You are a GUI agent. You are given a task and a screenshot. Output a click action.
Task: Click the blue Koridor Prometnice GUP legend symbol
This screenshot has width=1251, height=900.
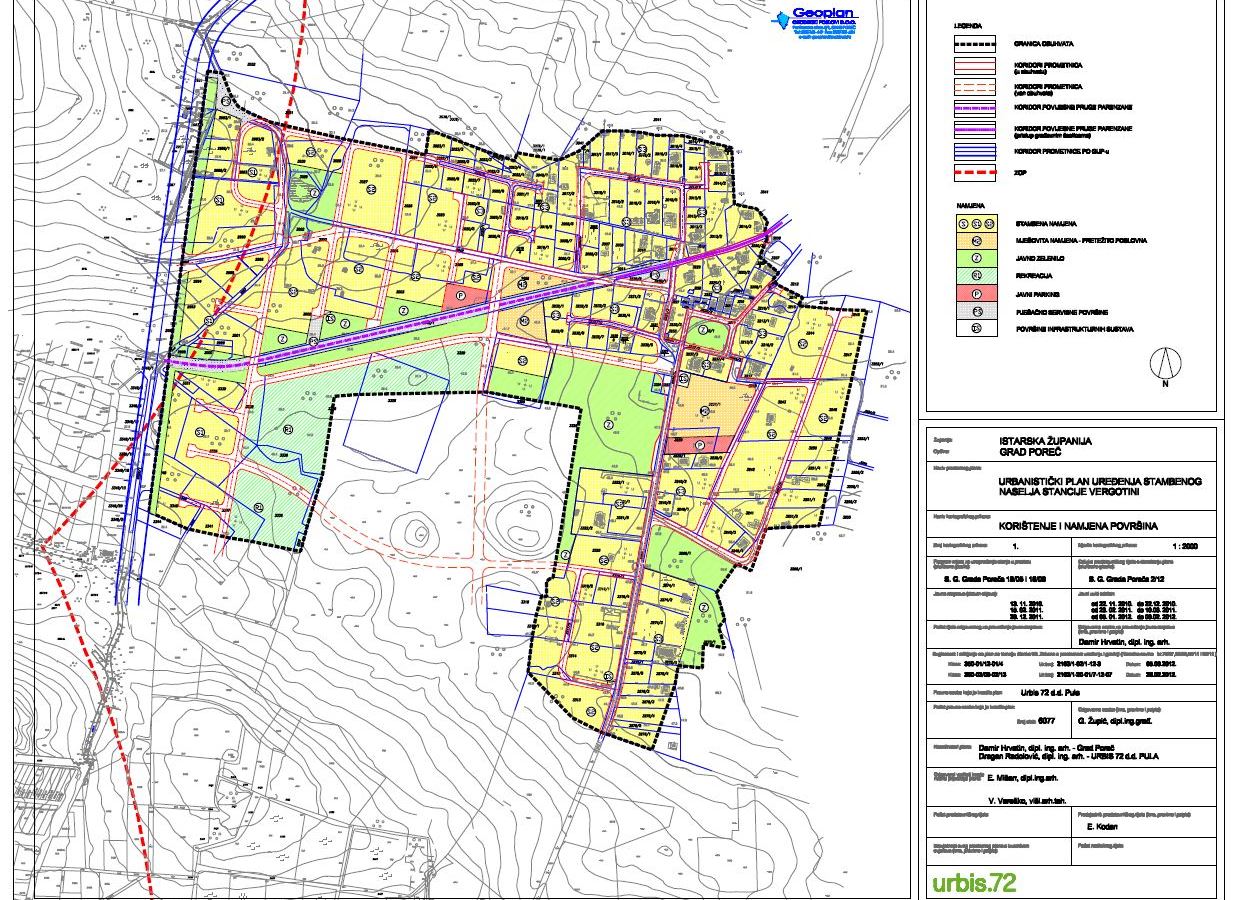pyautogui.click(x=976, y=151)
